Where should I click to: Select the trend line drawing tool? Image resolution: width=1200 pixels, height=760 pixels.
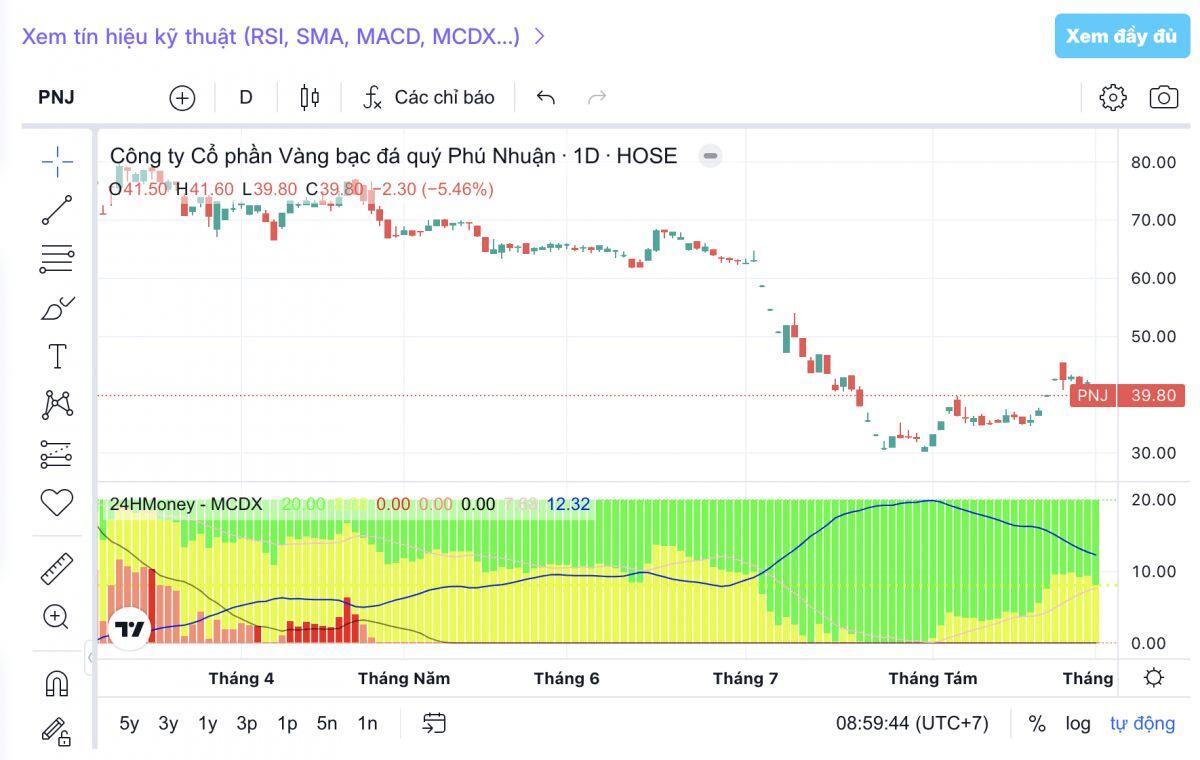coord(57,210)
